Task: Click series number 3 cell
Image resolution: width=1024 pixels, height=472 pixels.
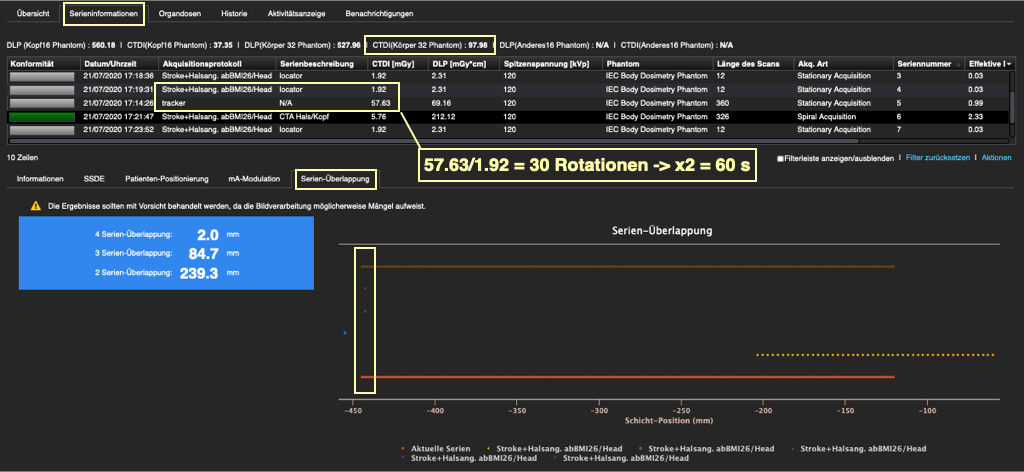Action: tap(899, 76)
